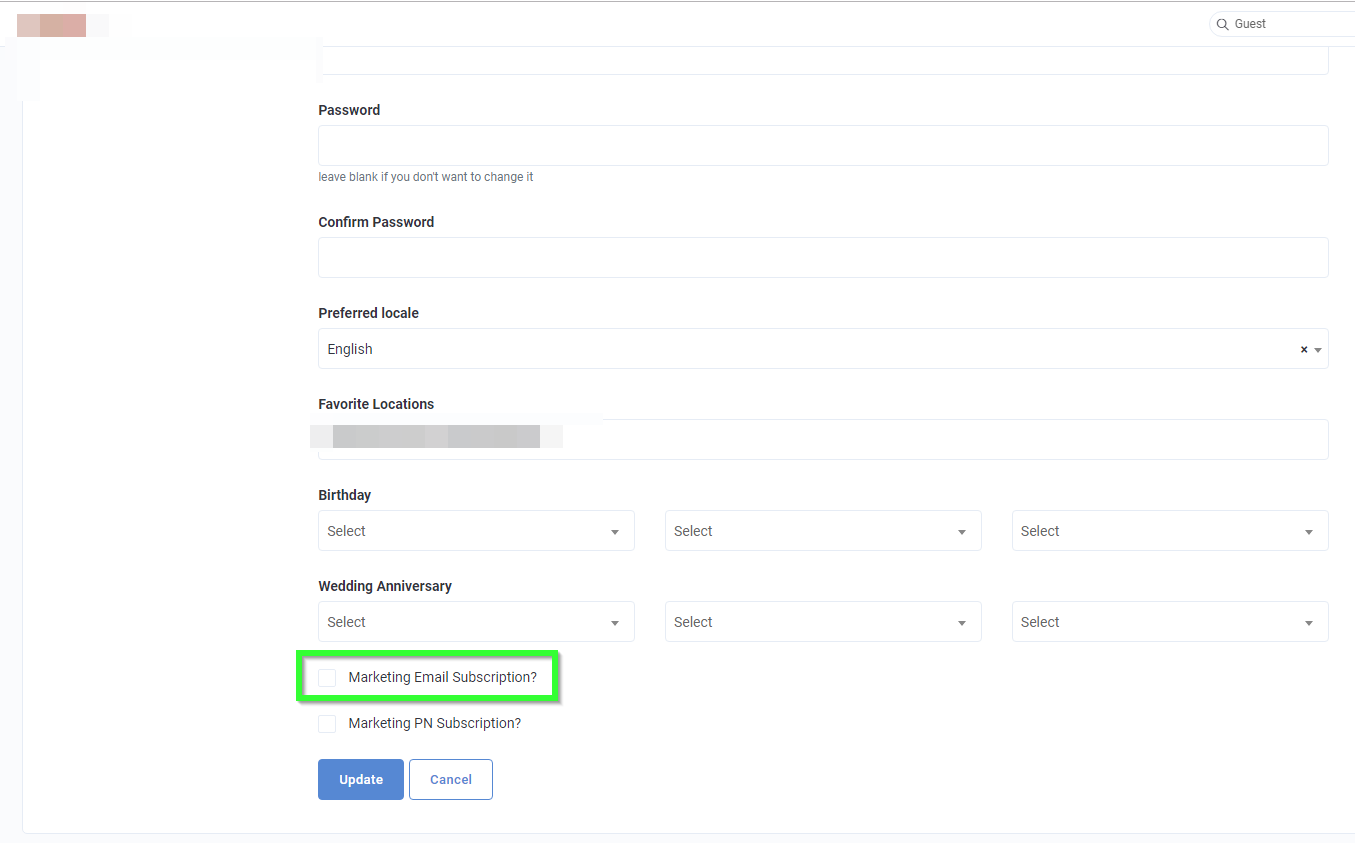Click the Password input field
The width and height of the screenshot is (1355, 843).
pyautogui.click(x=822, y=145)
